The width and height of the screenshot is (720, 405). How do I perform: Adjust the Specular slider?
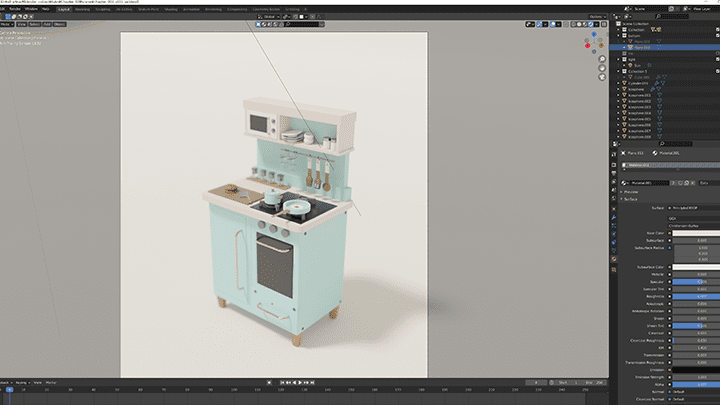point(696,281)
